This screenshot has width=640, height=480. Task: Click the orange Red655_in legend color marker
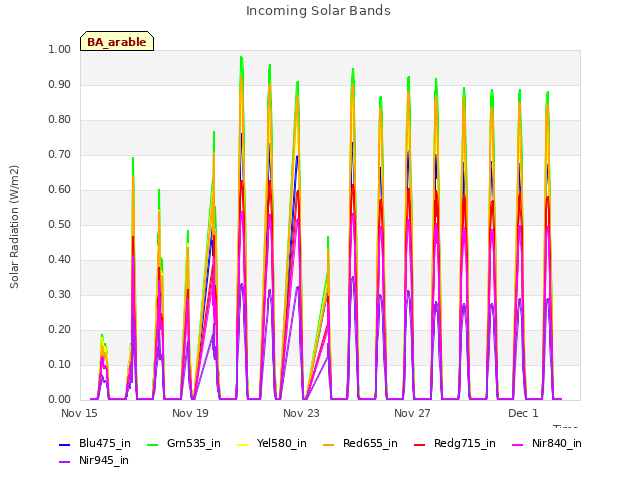point(329,444)
